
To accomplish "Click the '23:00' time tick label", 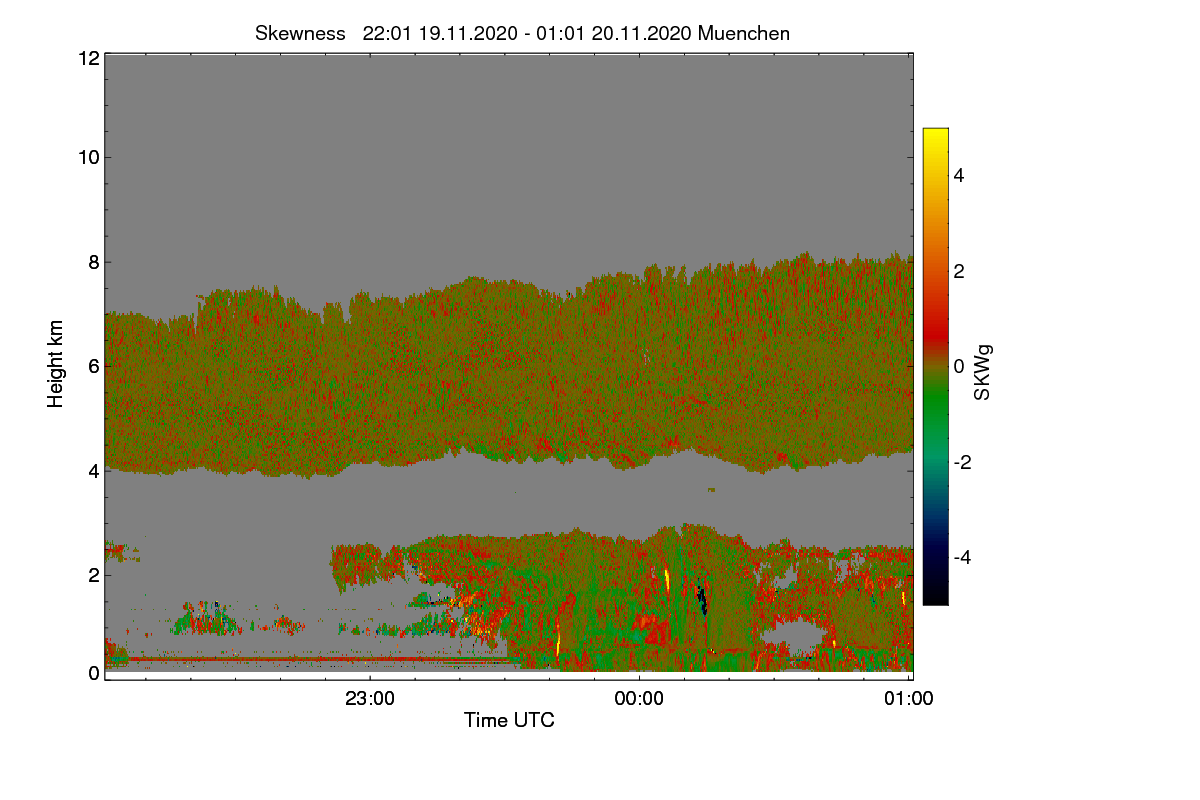I will (x=369, y=700).
